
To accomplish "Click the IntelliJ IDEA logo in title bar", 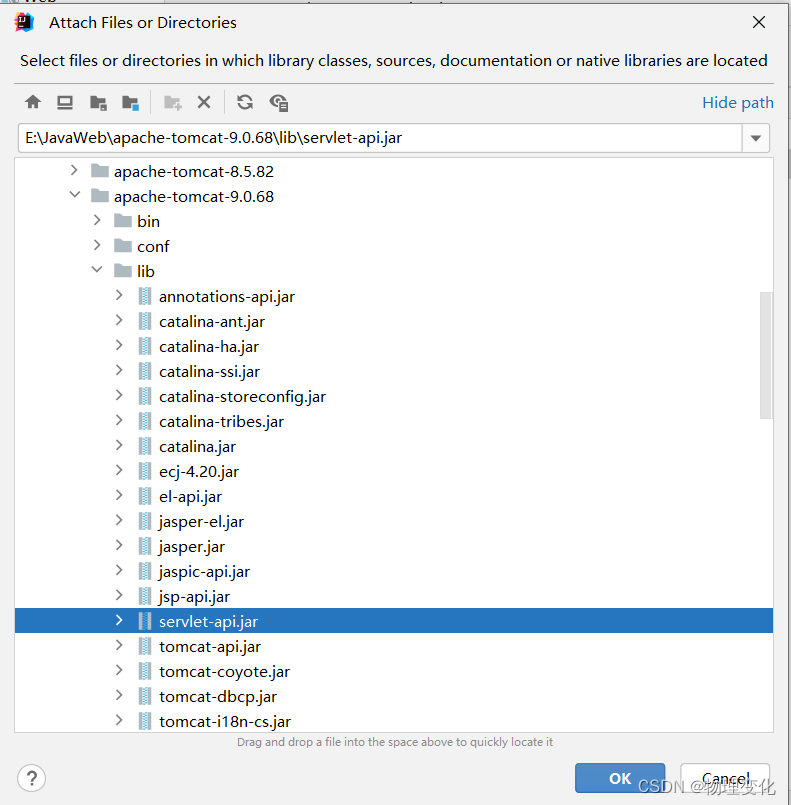I will click(x=24, y=22).
